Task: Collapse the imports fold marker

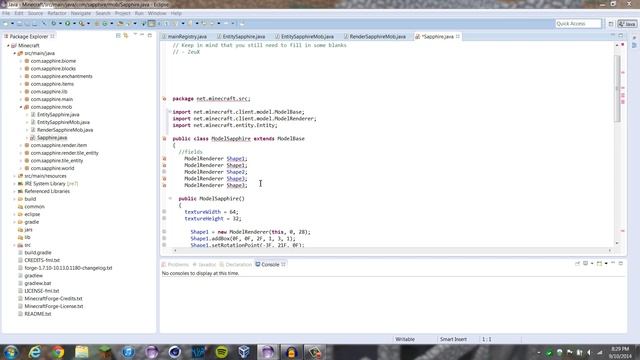Action: click(x=170, y=111)
